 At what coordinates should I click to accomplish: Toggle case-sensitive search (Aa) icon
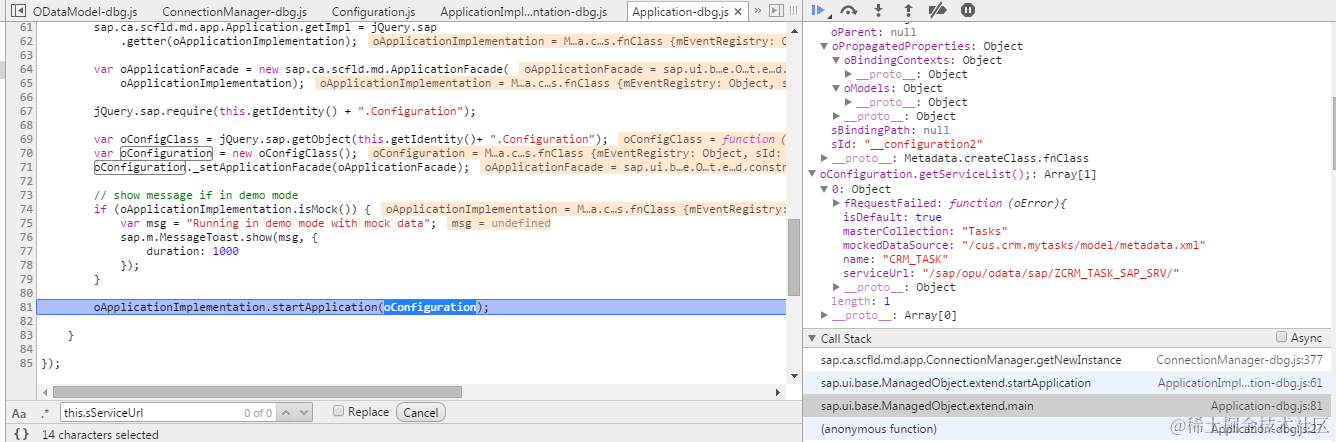pos(19,413)
